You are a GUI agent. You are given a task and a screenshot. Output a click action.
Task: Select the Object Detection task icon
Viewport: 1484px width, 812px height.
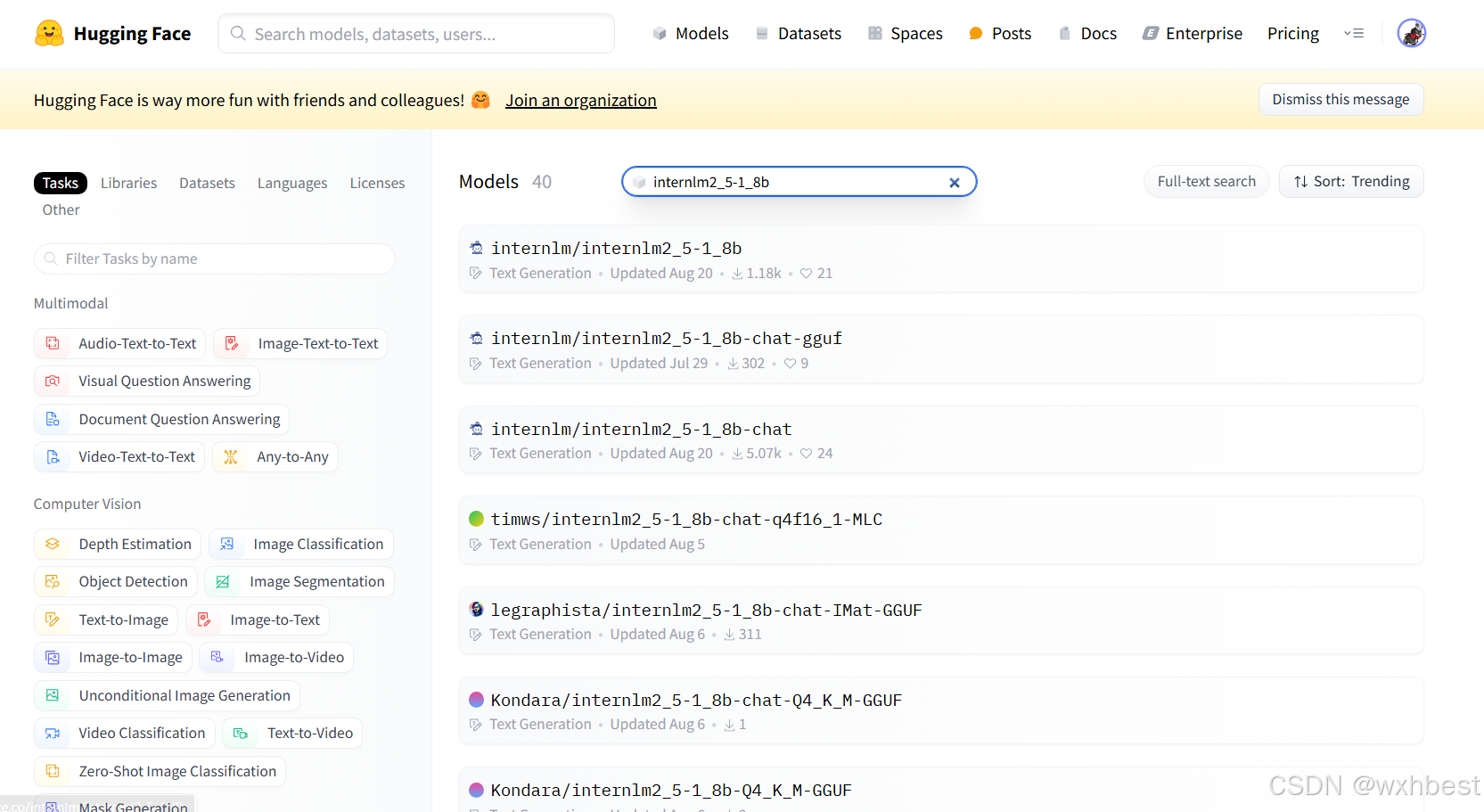[x=53, y=581]
